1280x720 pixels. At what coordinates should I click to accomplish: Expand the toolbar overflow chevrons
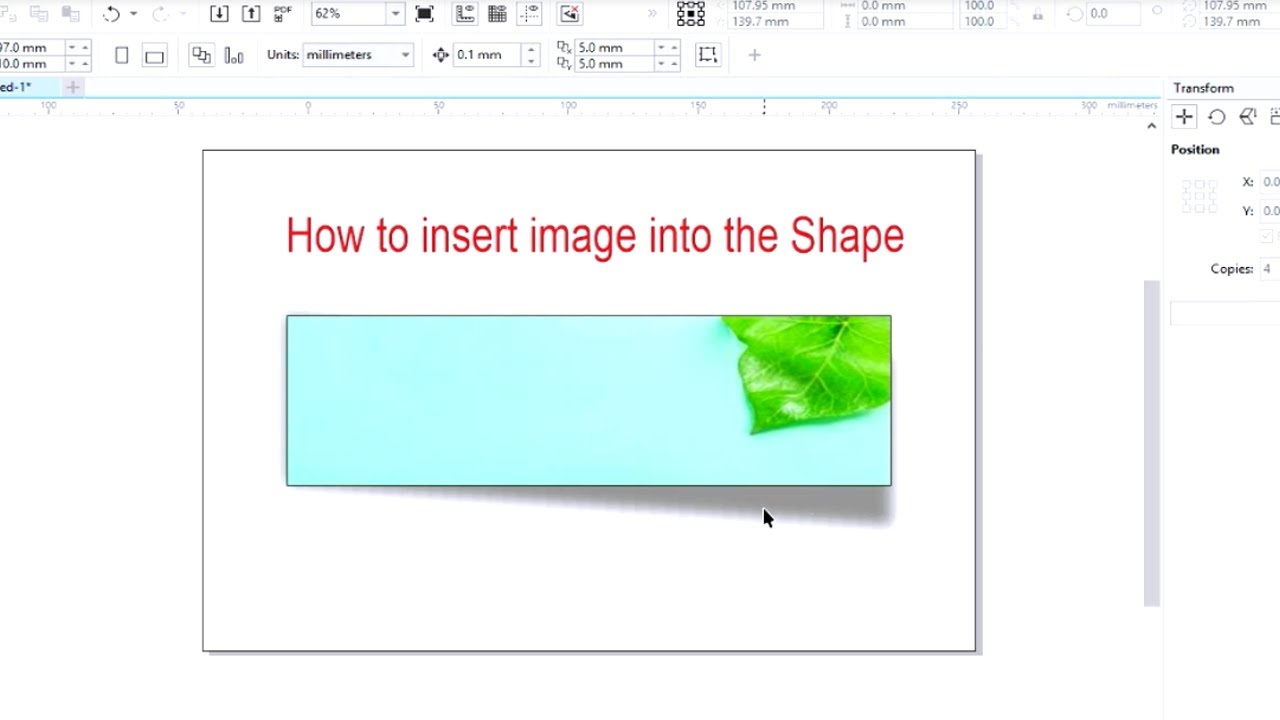point(653,14)
